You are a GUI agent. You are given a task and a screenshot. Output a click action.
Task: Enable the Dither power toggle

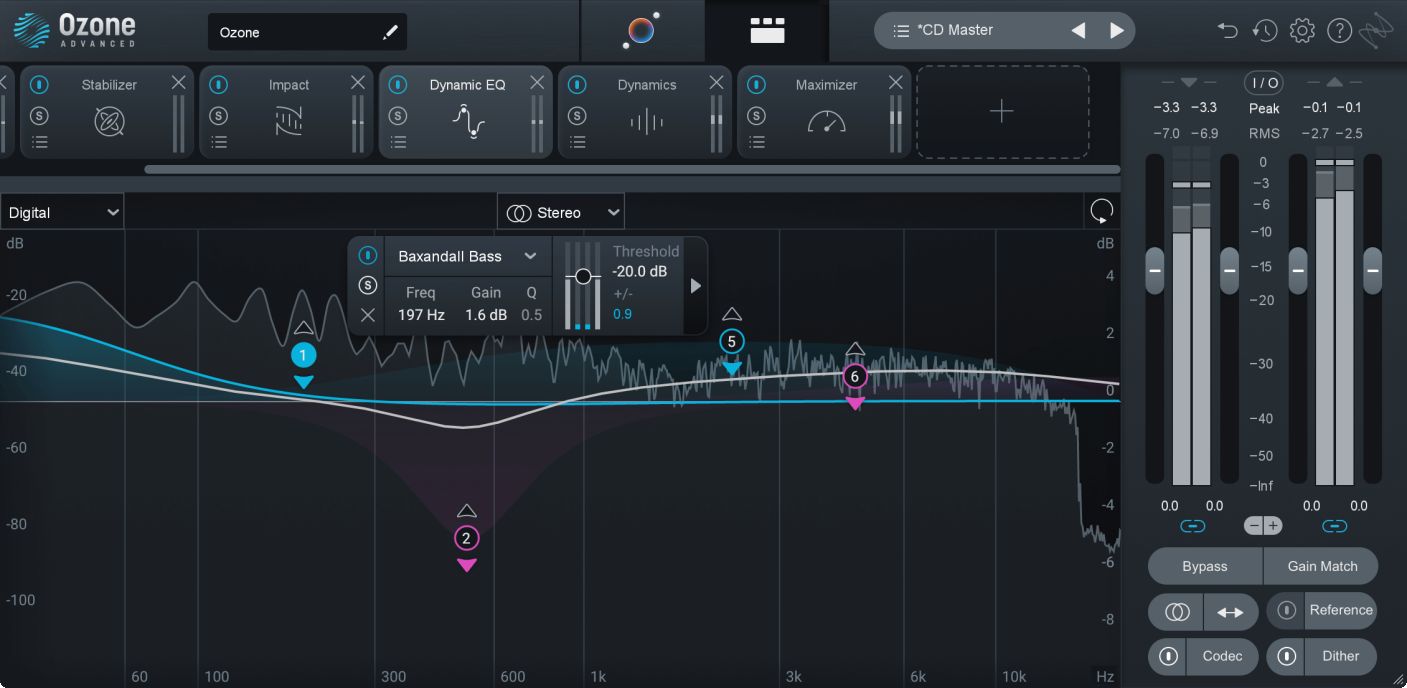click(1287, 656)
